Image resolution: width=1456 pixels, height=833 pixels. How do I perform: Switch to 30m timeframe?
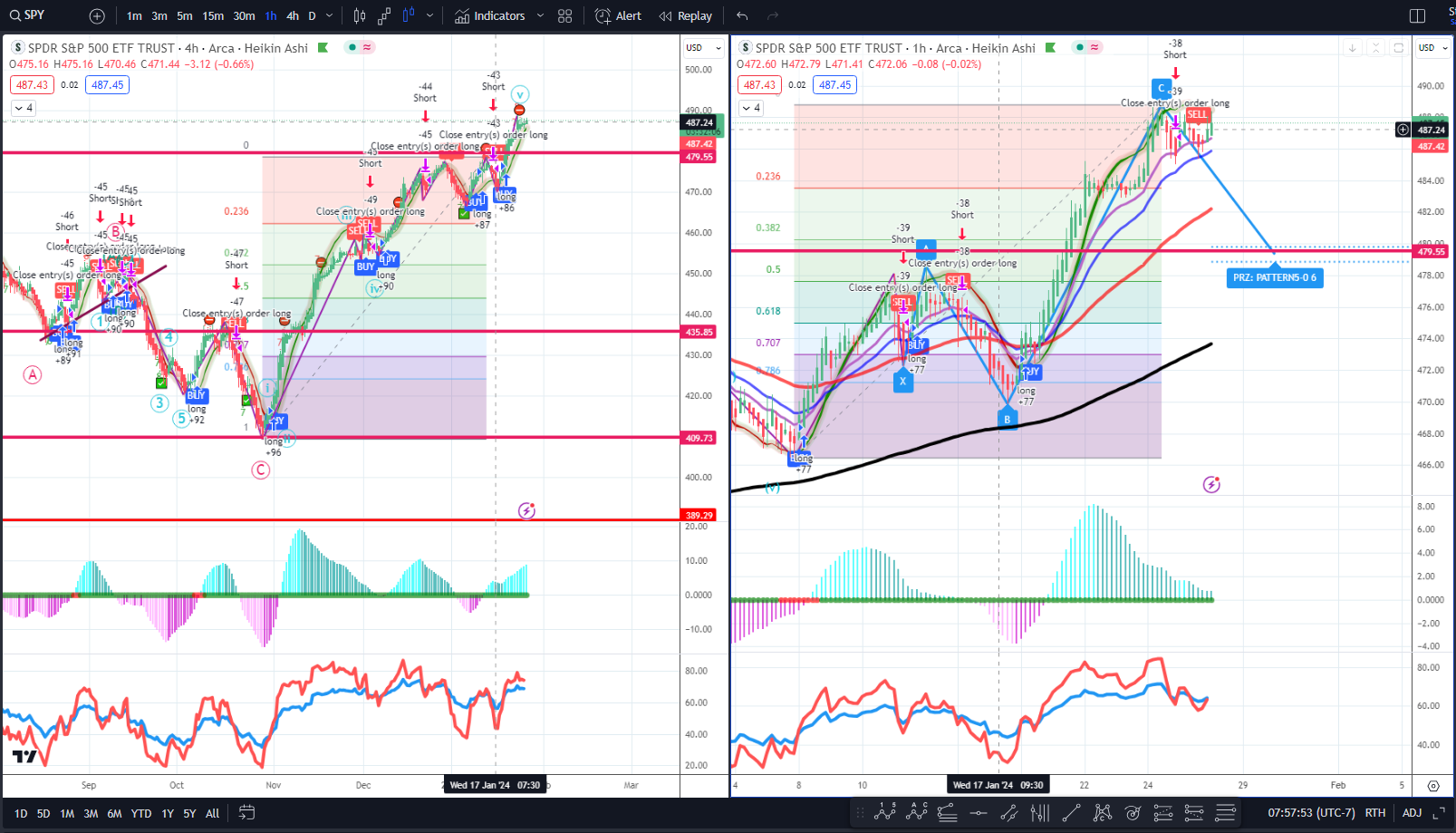(244, 15)
